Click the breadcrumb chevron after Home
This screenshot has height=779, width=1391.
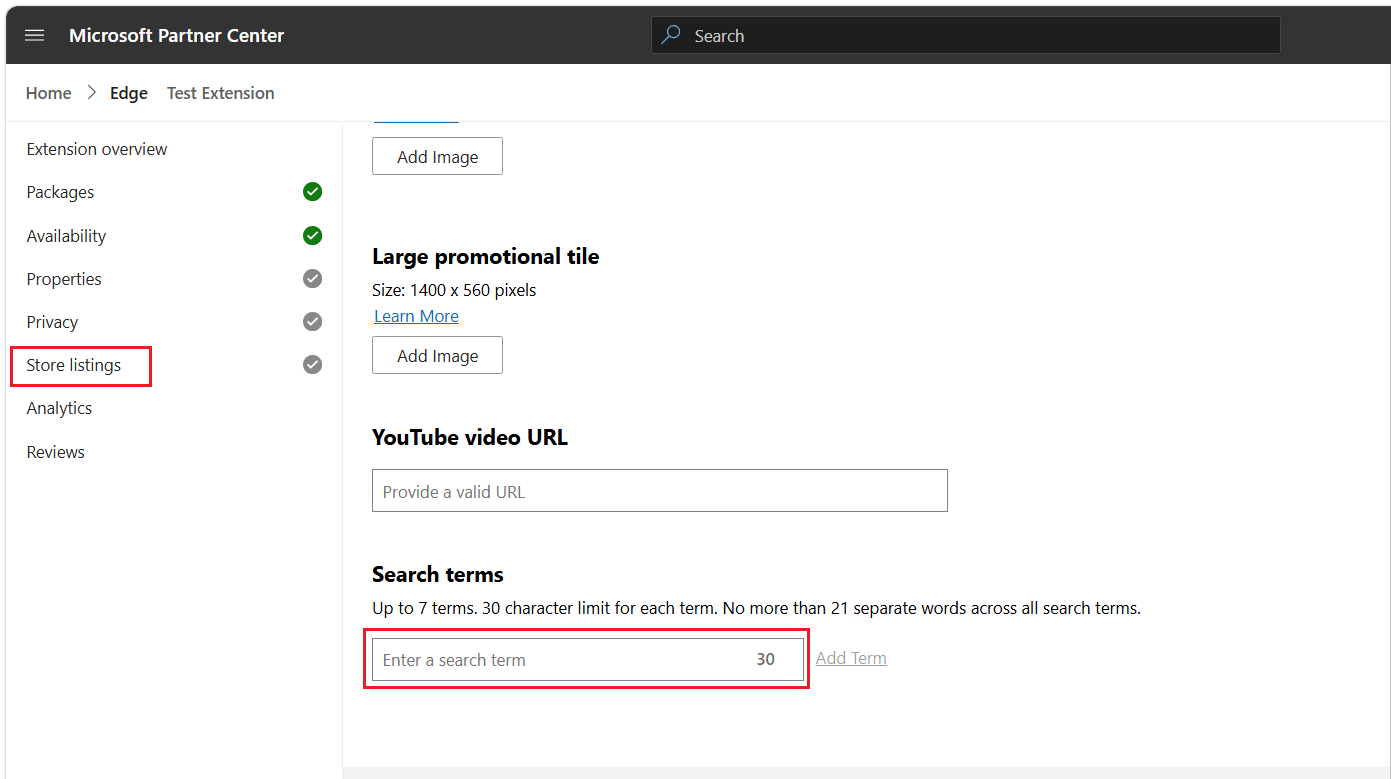coord(91,93)
